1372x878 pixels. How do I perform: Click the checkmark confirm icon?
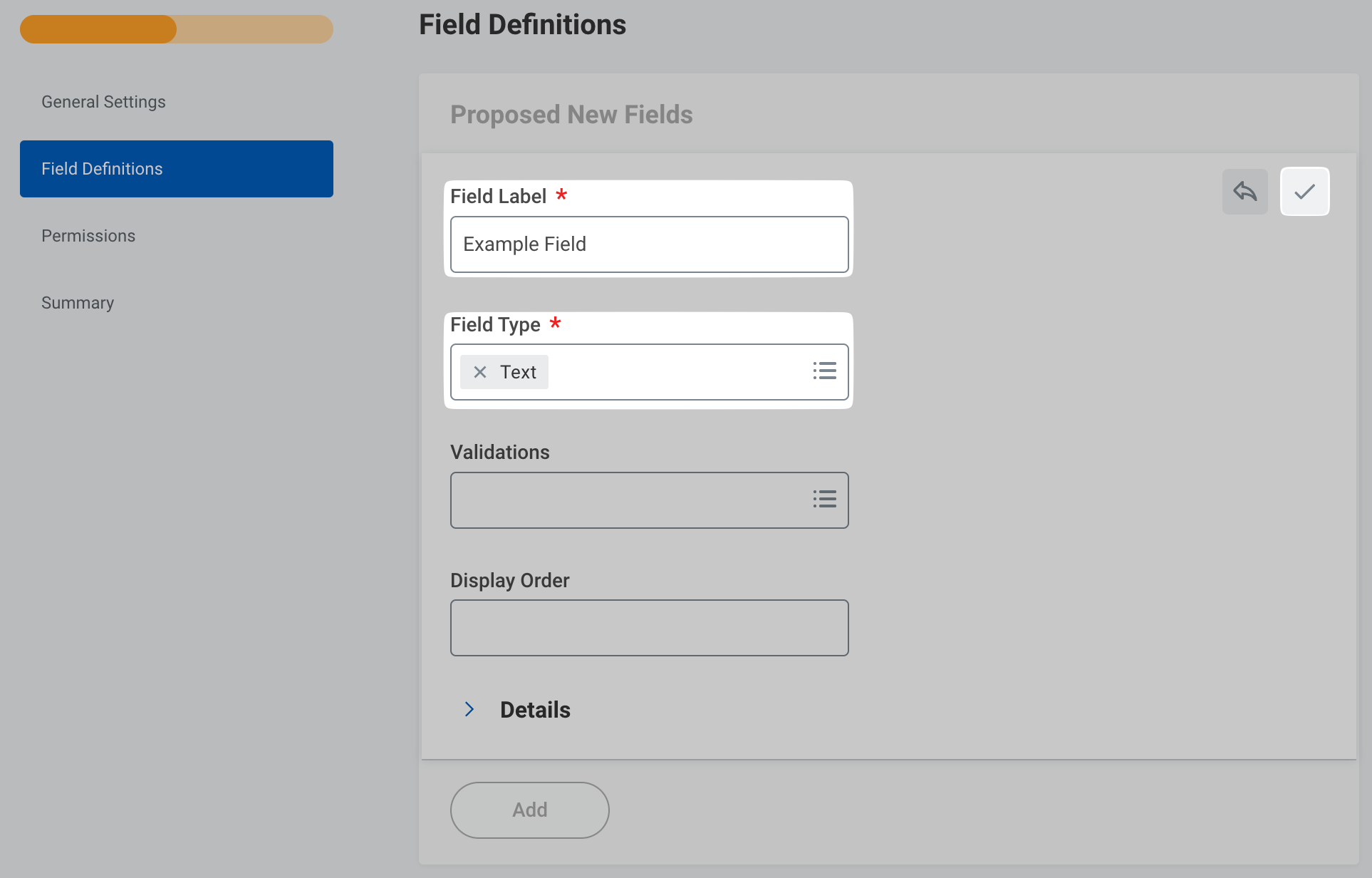pyautogui.click(x=1304, y=191)
